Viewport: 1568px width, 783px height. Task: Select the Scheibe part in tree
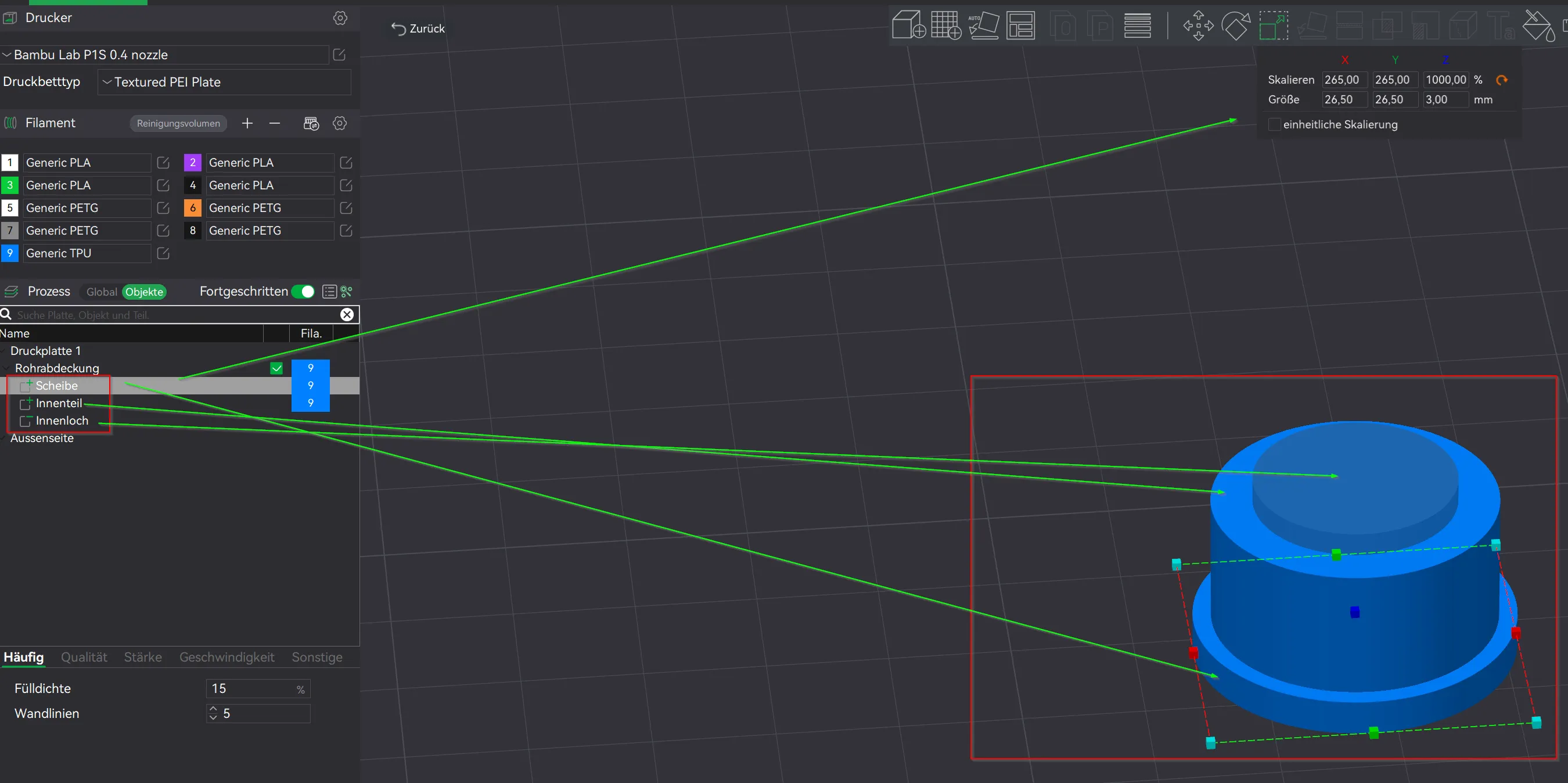click(56, 386)
